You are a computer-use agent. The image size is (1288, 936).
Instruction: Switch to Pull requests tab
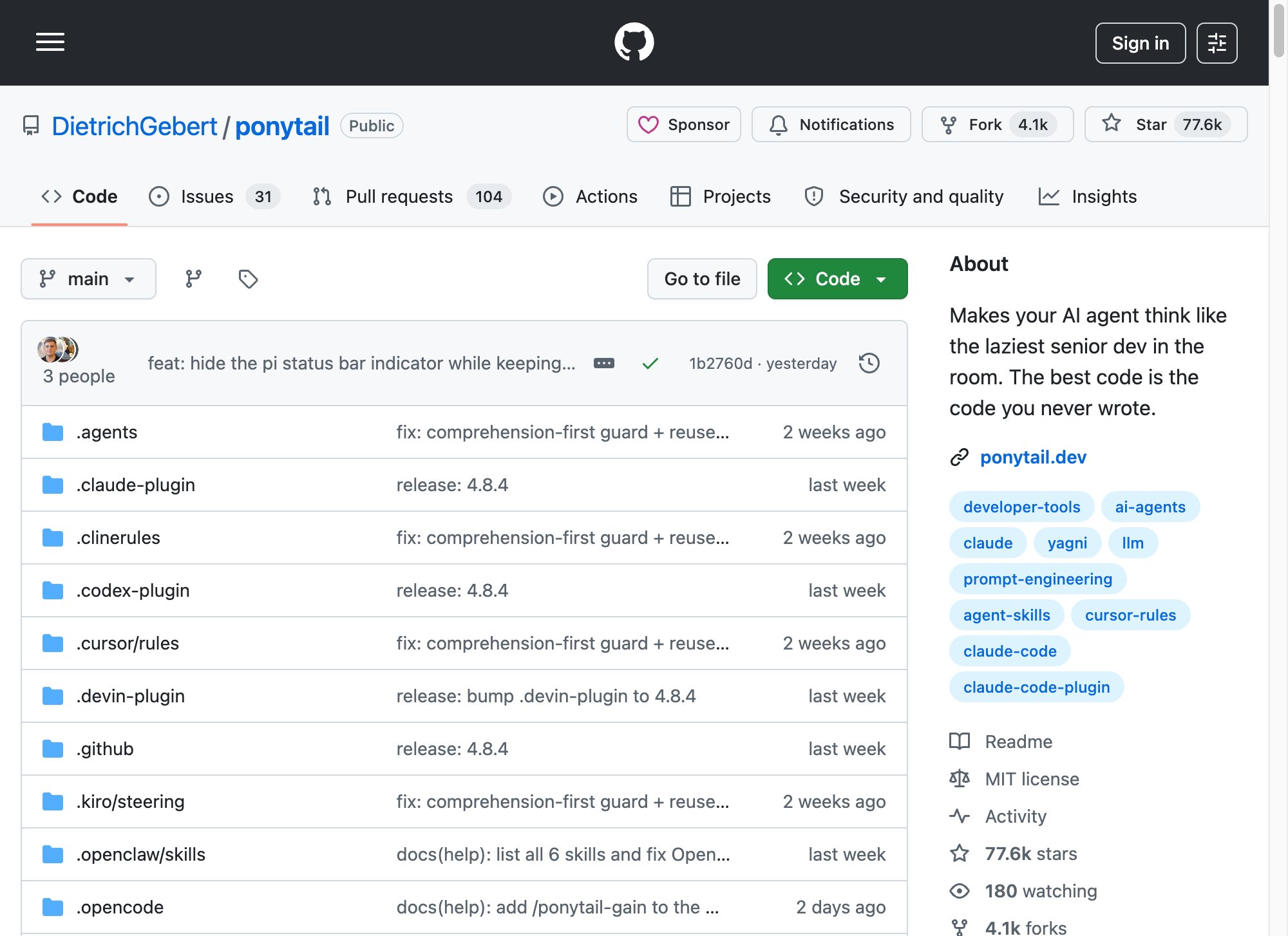412,196
